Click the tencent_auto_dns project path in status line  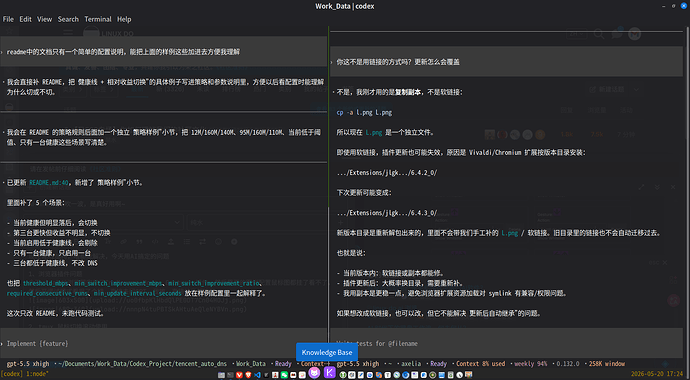pyautogui.click(x=142, y=364)
